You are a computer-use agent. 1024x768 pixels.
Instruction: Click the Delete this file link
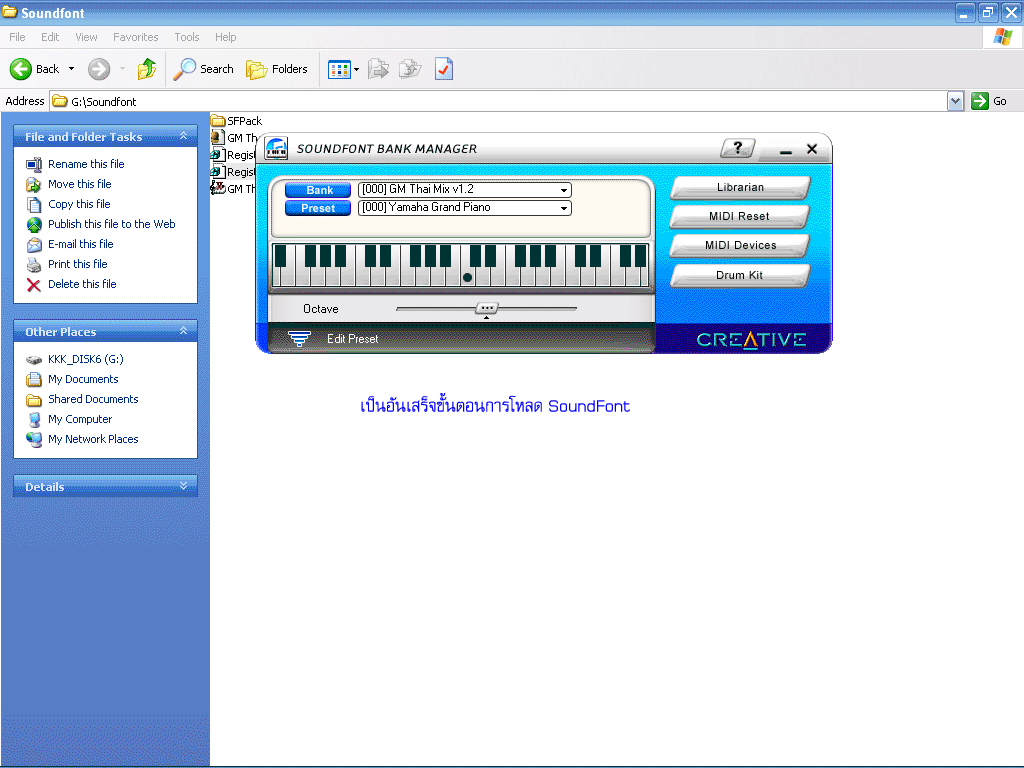point(82,285)
